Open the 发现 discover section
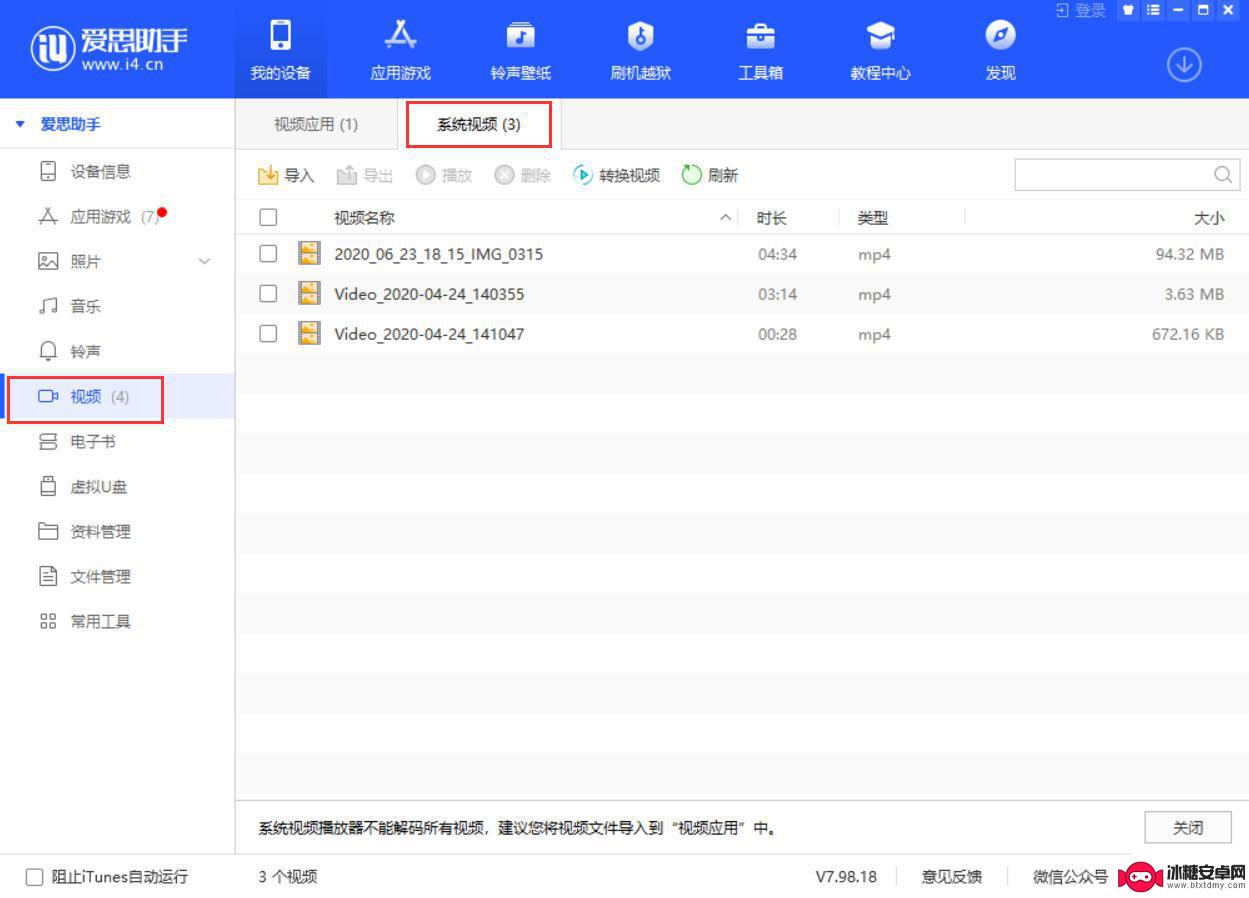Screen dimensions: 1249x898 pyautogui.click(x=1000, y=50)
